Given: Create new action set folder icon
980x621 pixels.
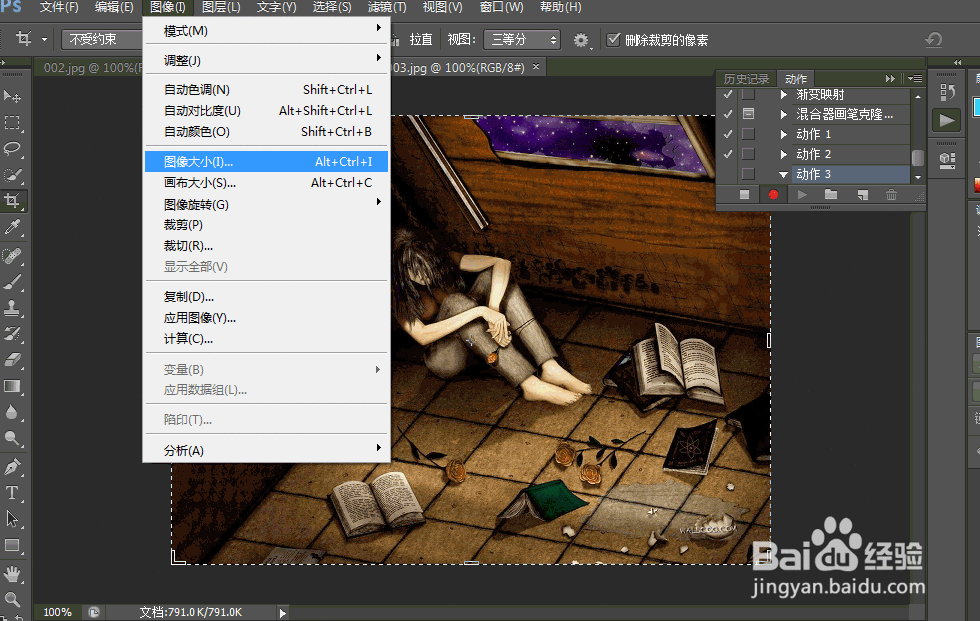Looking at the screenshot, I should click(831, 194).
